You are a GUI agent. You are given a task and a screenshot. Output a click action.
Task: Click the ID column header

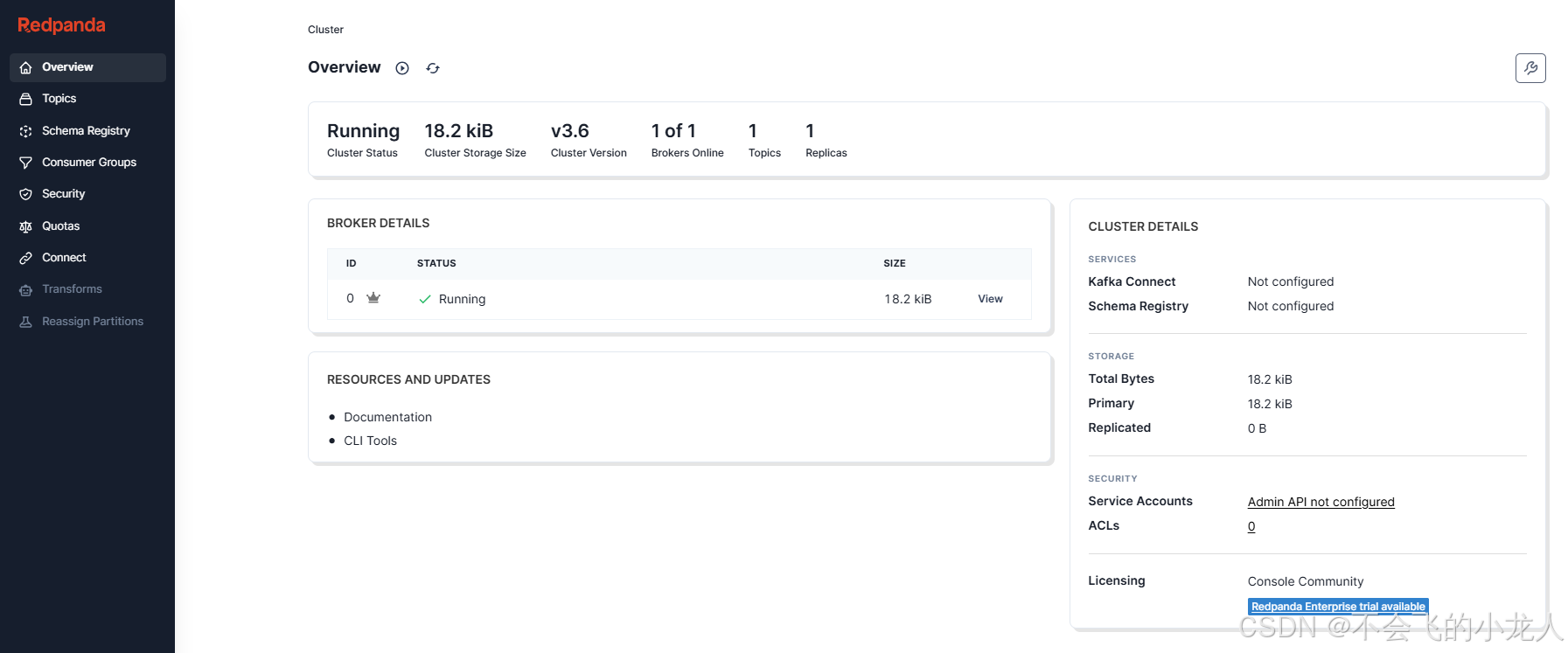pos(351,263)
